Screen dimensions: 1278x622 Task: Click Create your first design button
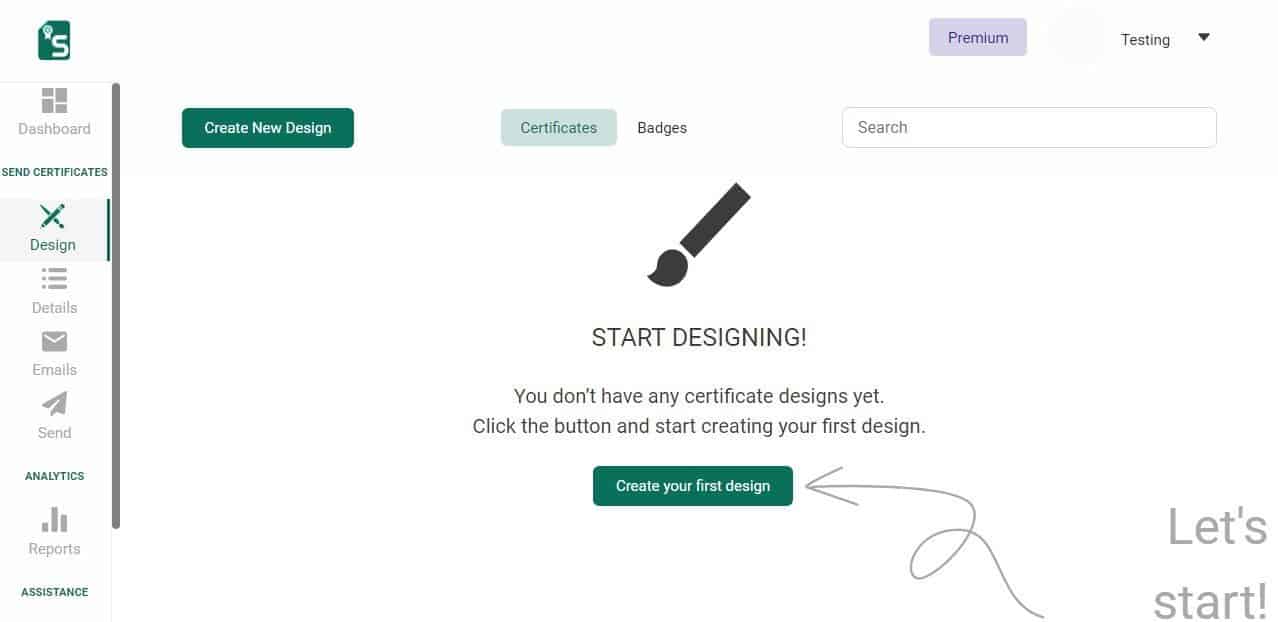click(x=693, y=486)
